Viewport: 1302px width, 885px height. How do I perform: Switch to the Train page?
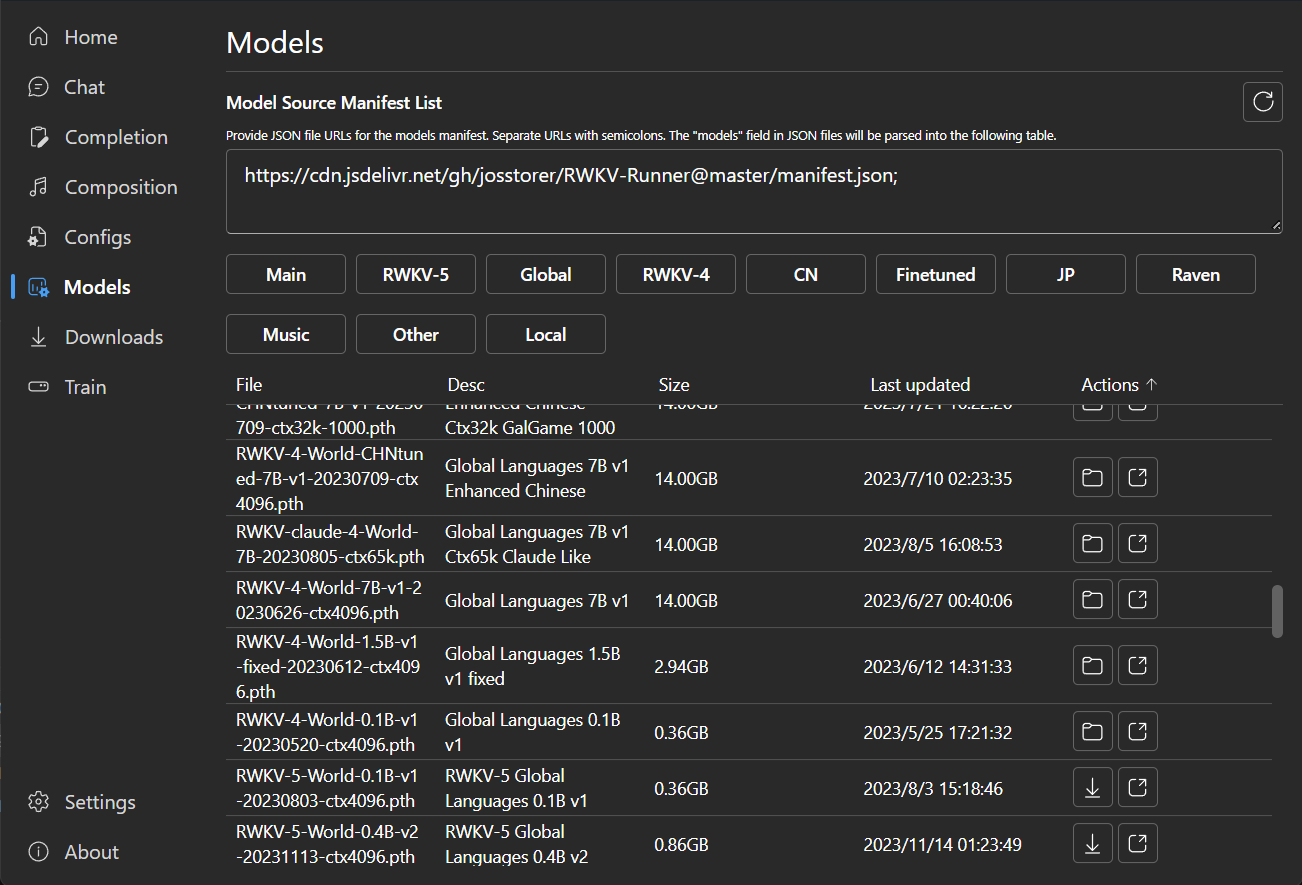coord(85,387)
